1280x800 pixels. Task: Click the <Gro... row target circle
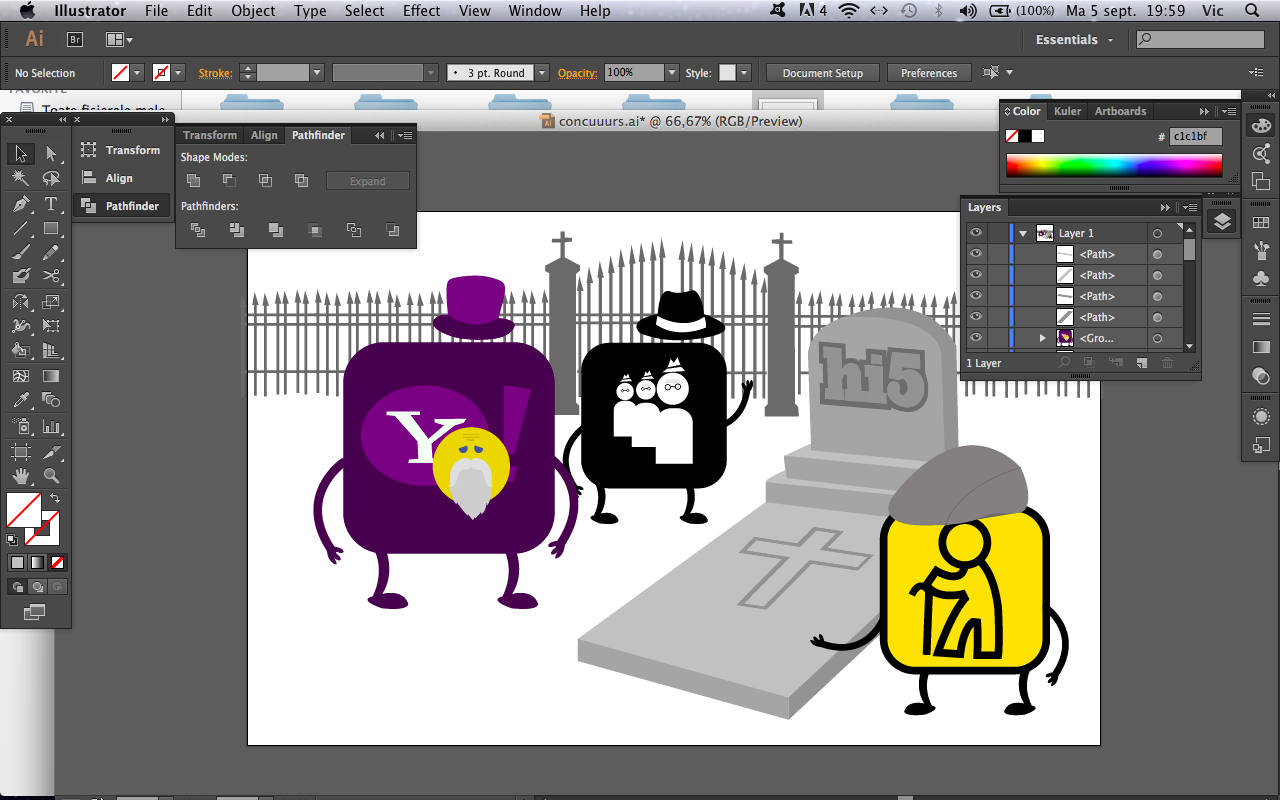pyautogui.click(x=1157, y=338)
